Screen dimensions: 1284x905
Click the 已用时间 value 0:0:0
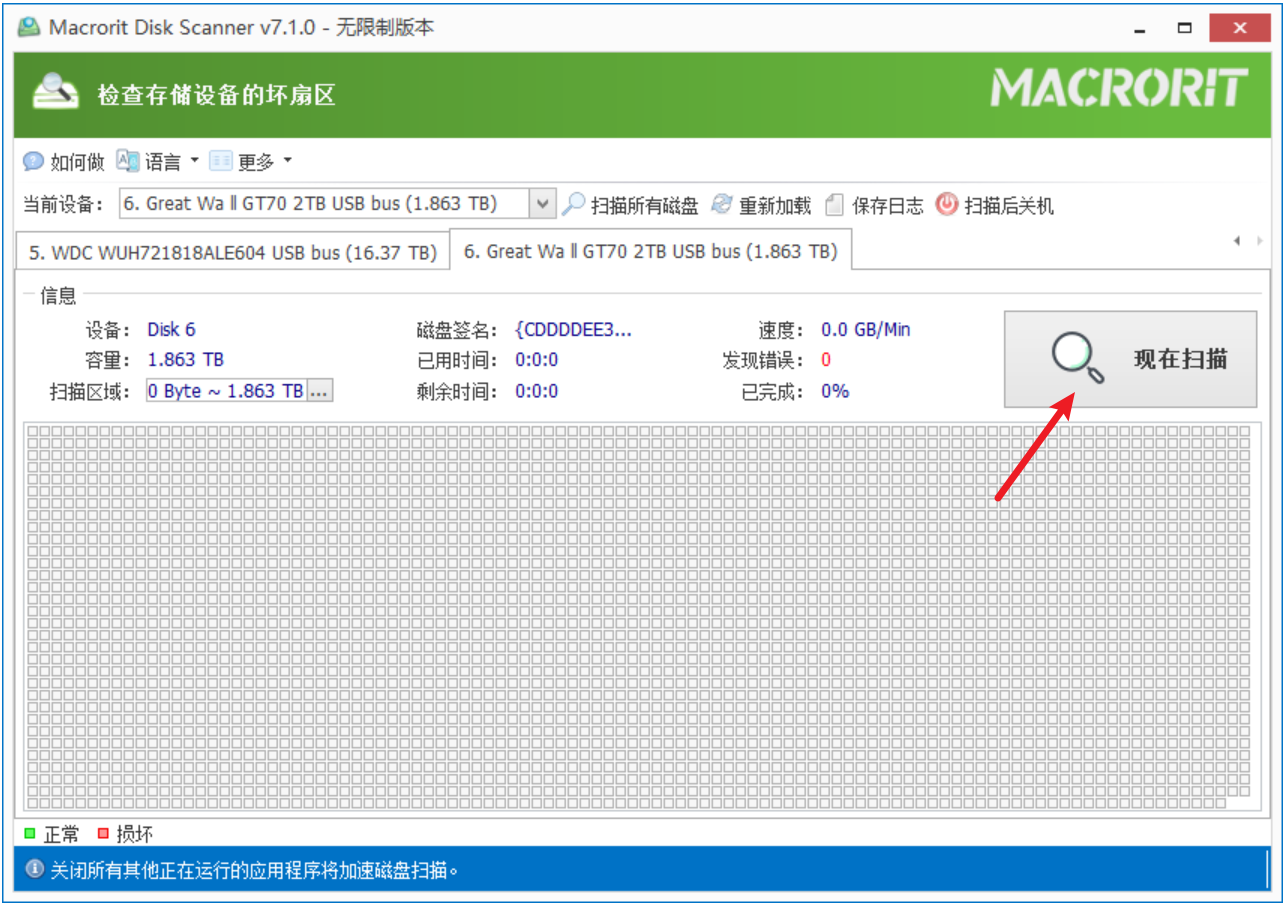pos(537,360)
